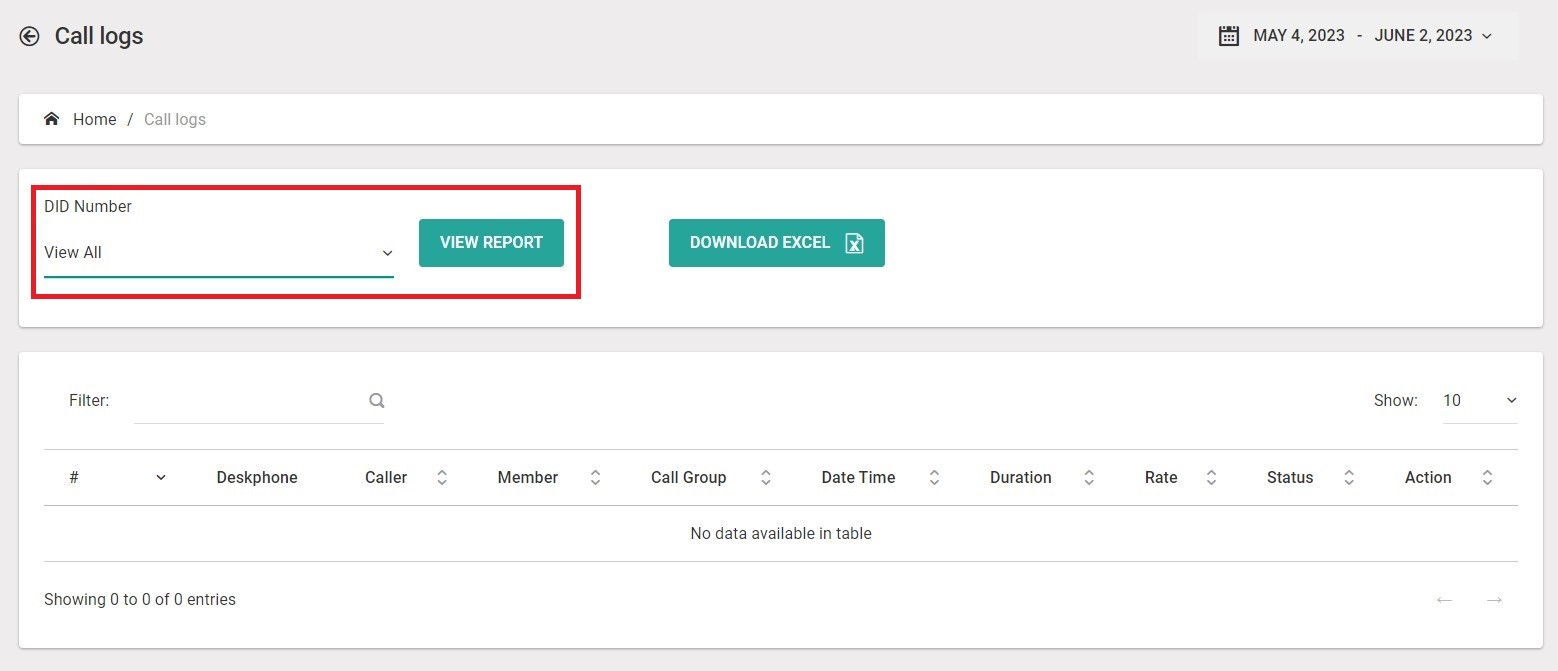Click the Call logs breadcrumb text
Viewport: 1558px width, 671px height.
coord(175,119)
